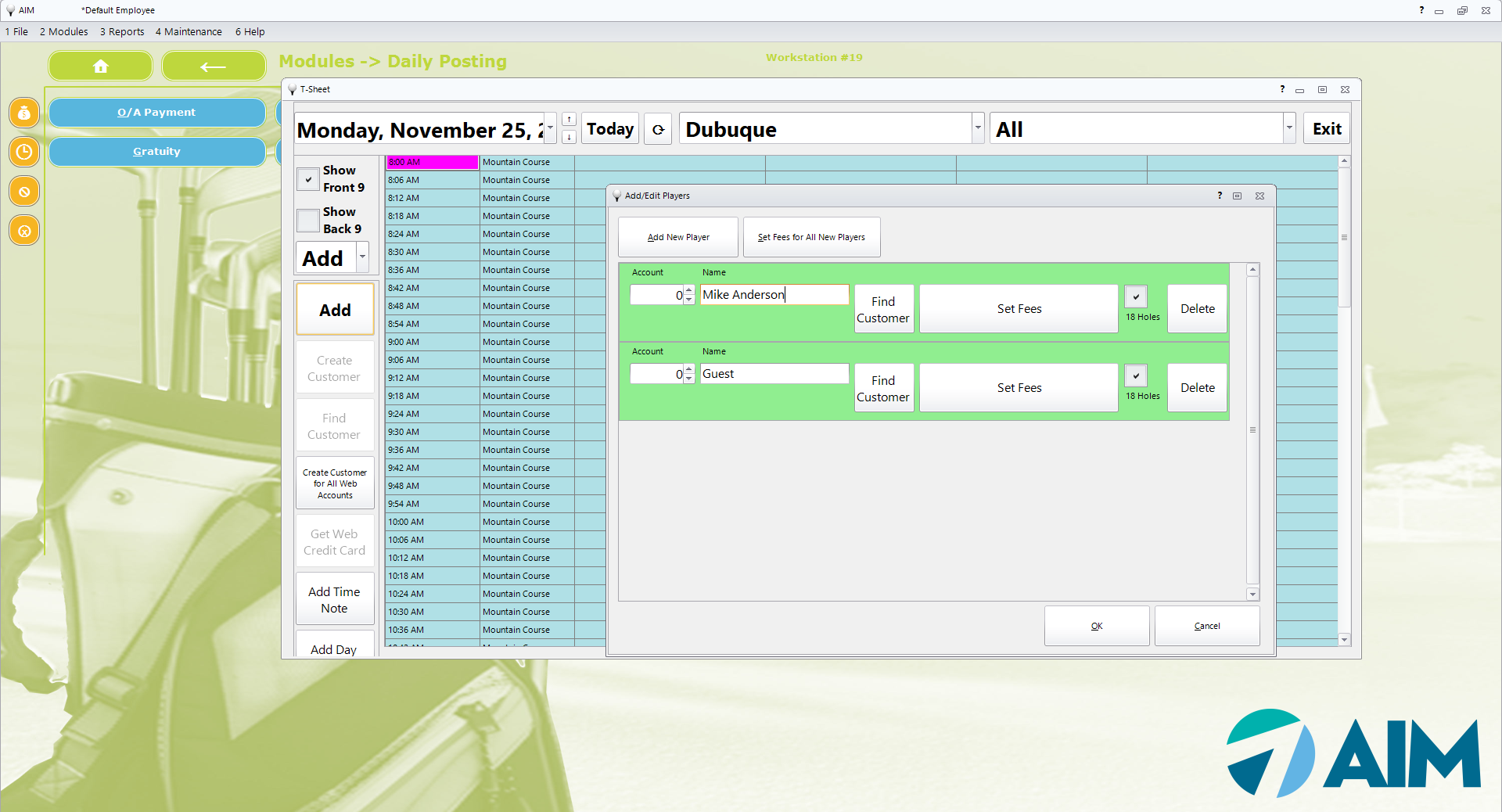Click inside the Guest name field

pos(773,373)
